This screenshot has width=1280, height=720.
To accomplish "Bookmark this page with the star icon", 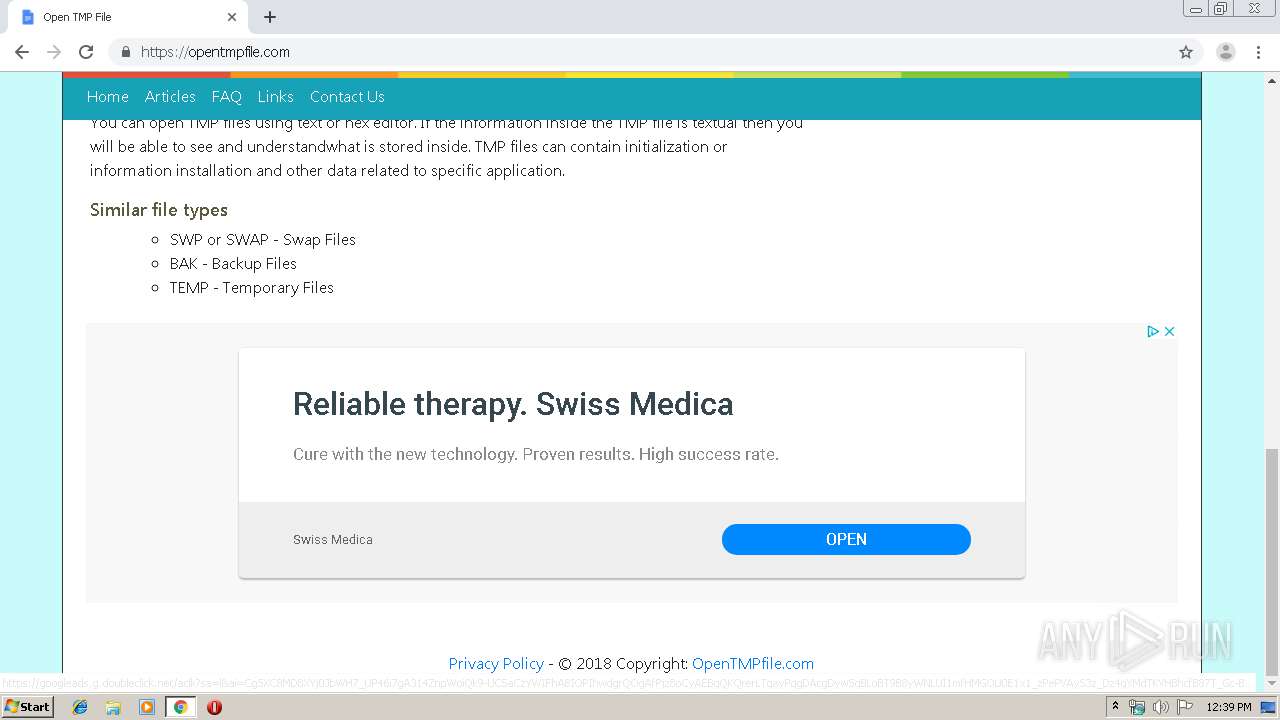I will (x=1186, y=52).
